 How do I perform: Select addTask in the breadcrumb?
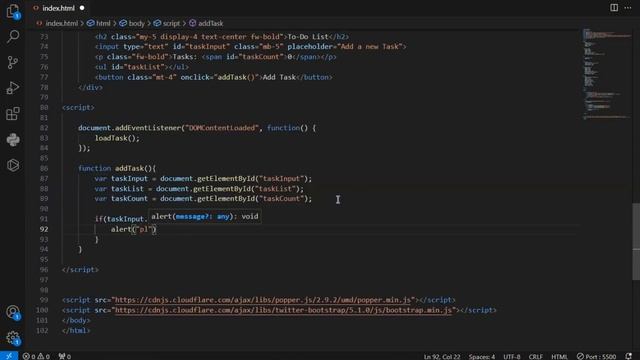pyautogui.click(x=206, y=23)
